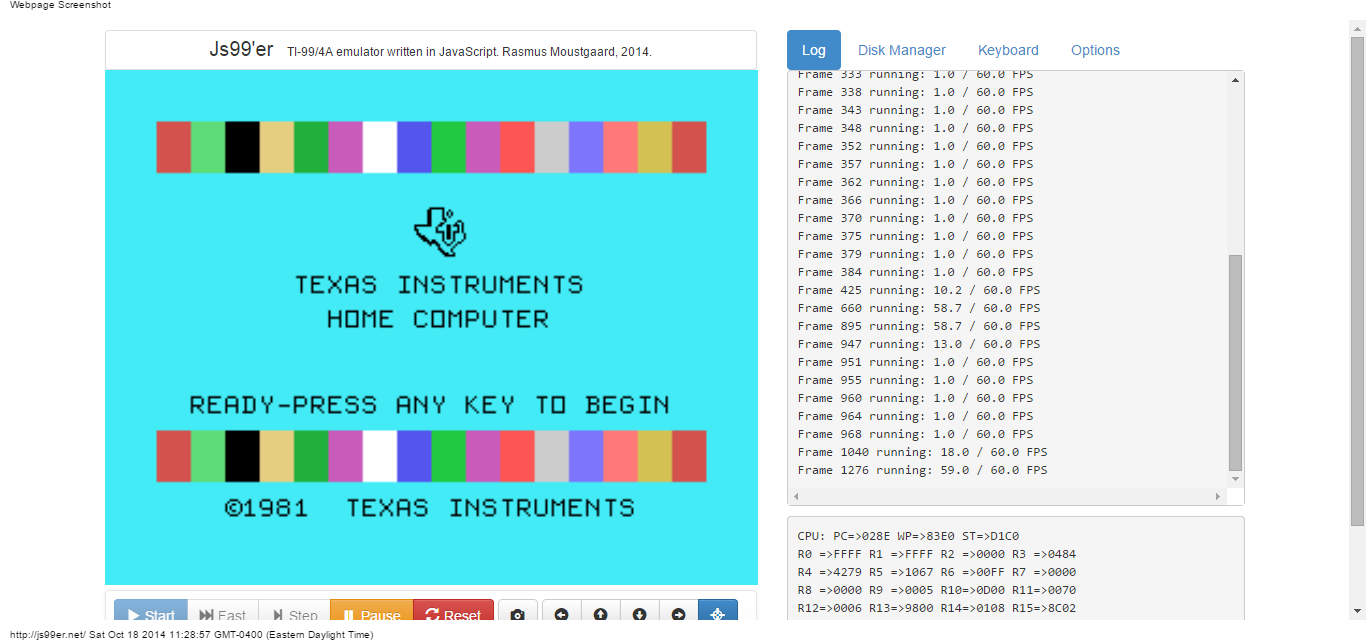This screenshot has height=640, width=1366.
Task: Open the Disk Manager tab
Action: point(902,50)
